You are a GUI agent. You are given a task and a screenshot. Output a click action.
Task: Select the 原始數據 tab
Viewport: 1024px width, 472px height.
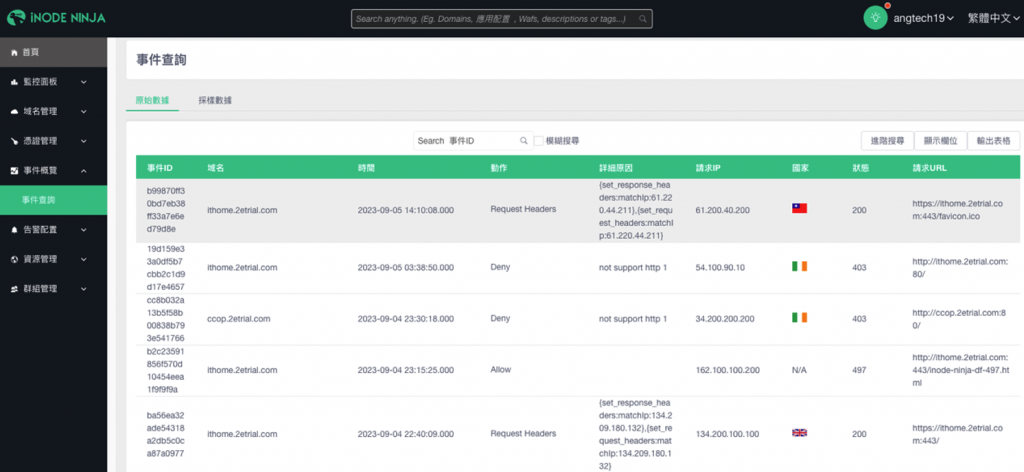coord(152,101)
